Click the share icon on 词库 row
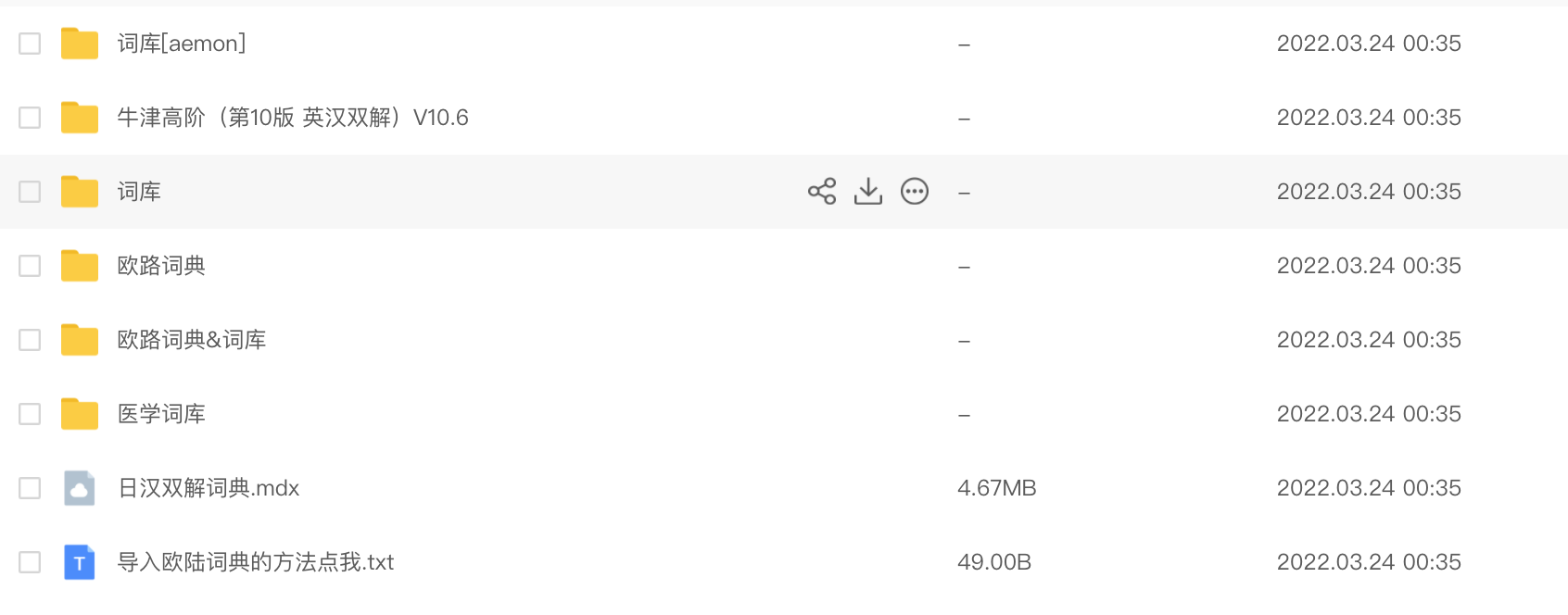This screenshot has width=1568, height=615. [x=821, y=191]
